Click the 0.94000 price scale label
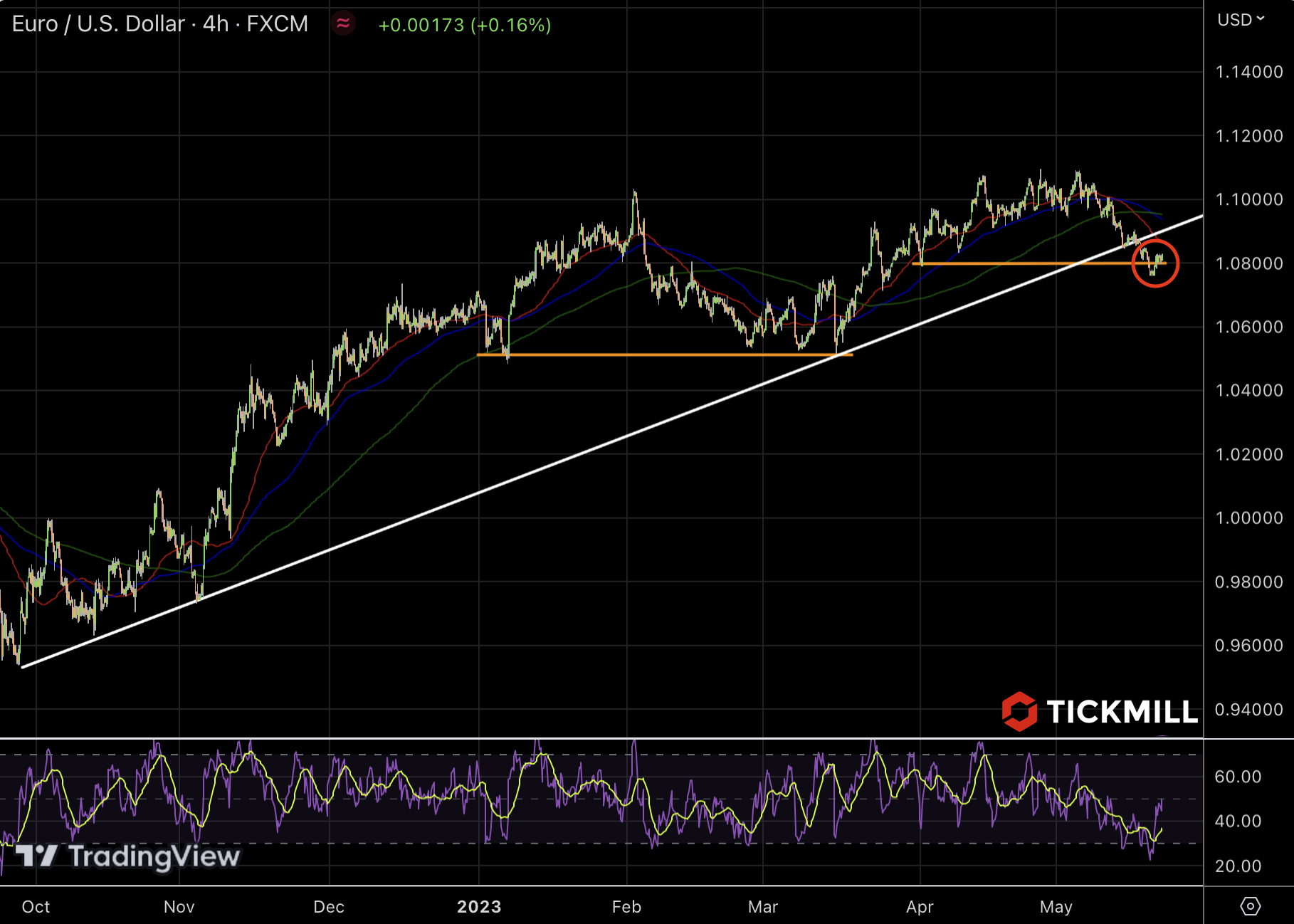The height and width of the screenshot is (924, 1294). click(x=1248, y=709)
